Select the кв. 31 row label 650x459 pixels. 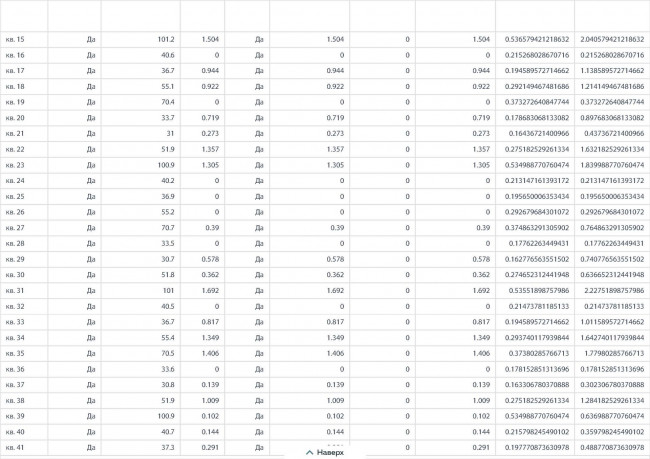click(x=15, y=291)
